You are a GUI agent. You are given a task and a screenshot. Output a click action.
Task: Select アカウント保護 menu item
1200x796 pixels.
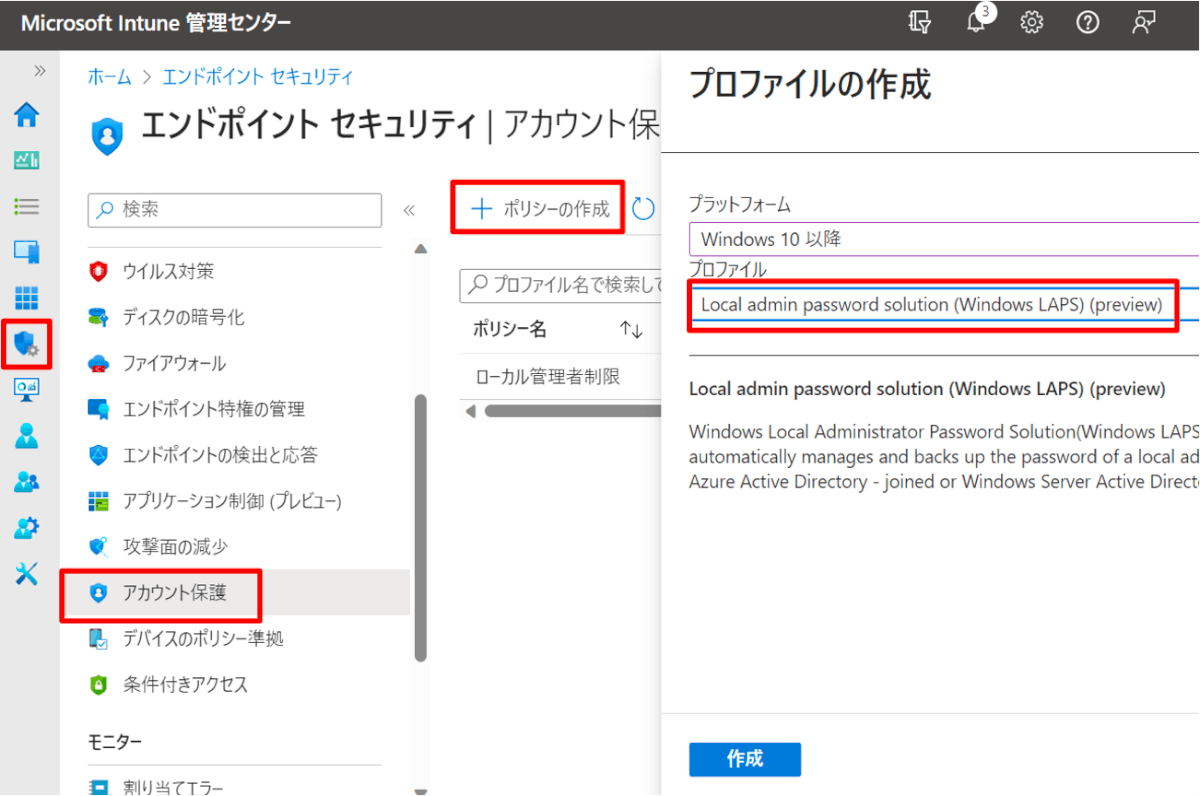click(x=235, y=593)
